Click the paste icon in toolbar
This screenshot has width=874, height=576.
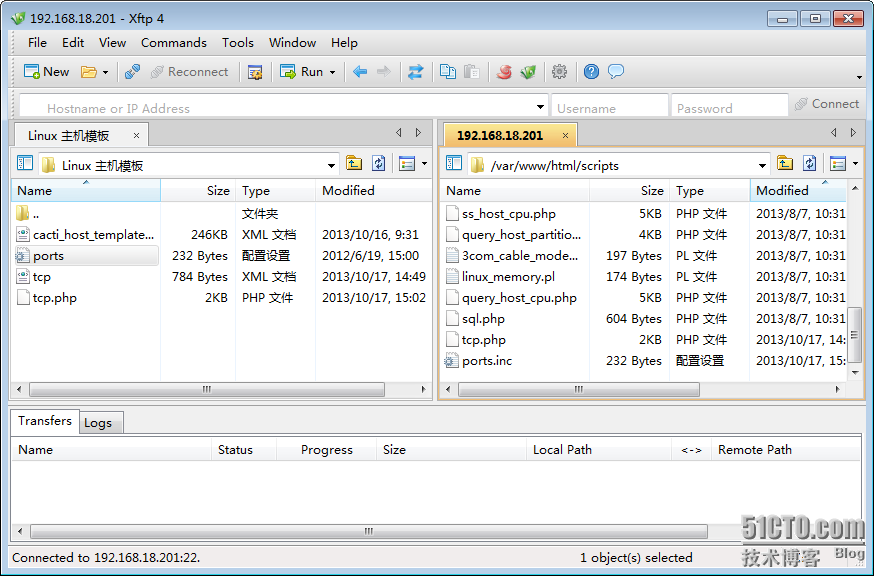pos(472,71)
